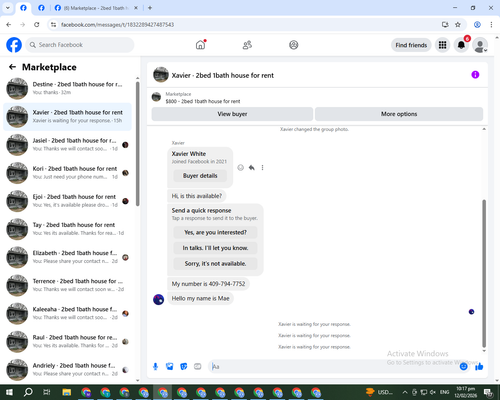Screen dimensions: 500x400
Task: Open Windows taskbar search
Action: tap(28, 392)
